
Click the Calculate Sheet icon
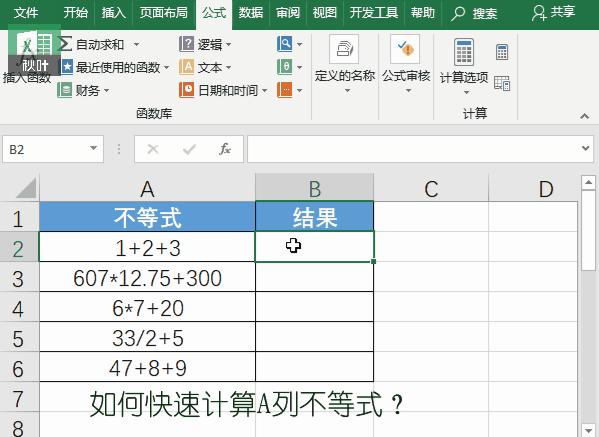click(502, 83)
